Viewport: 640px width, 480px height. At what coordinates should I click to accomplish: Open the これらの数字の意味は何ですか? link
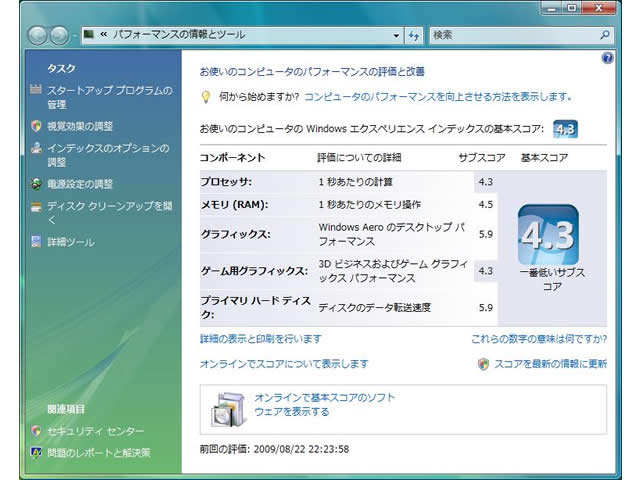tap(539, 339)
